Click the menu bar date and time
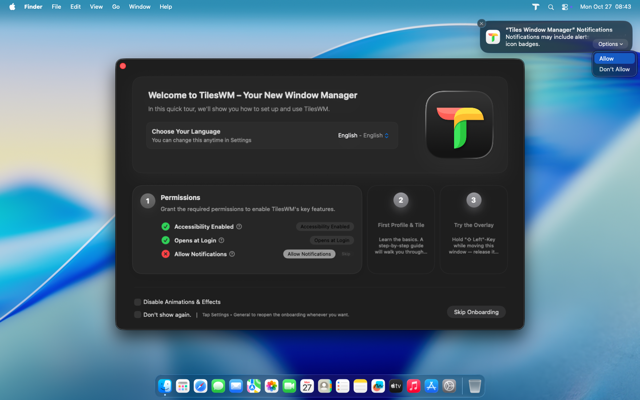 [x=605, y=7]
